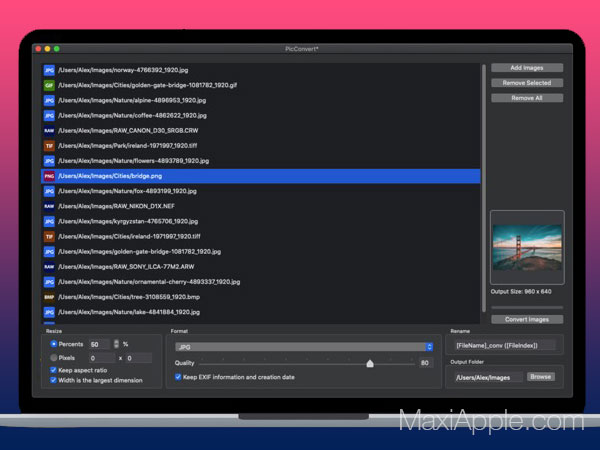This screenshot has height=450, width=600.
Task: Click the Pixels height input field
Action: (139, 358)
